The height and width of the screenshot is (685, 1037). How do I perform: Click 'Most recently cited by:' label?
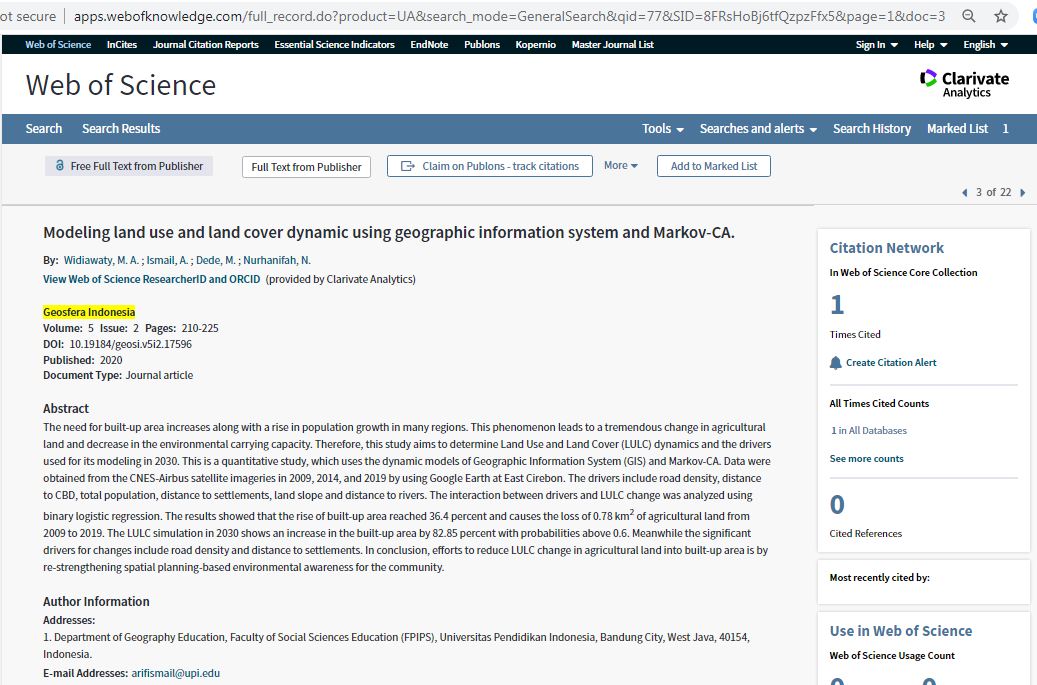coord(880,578)
